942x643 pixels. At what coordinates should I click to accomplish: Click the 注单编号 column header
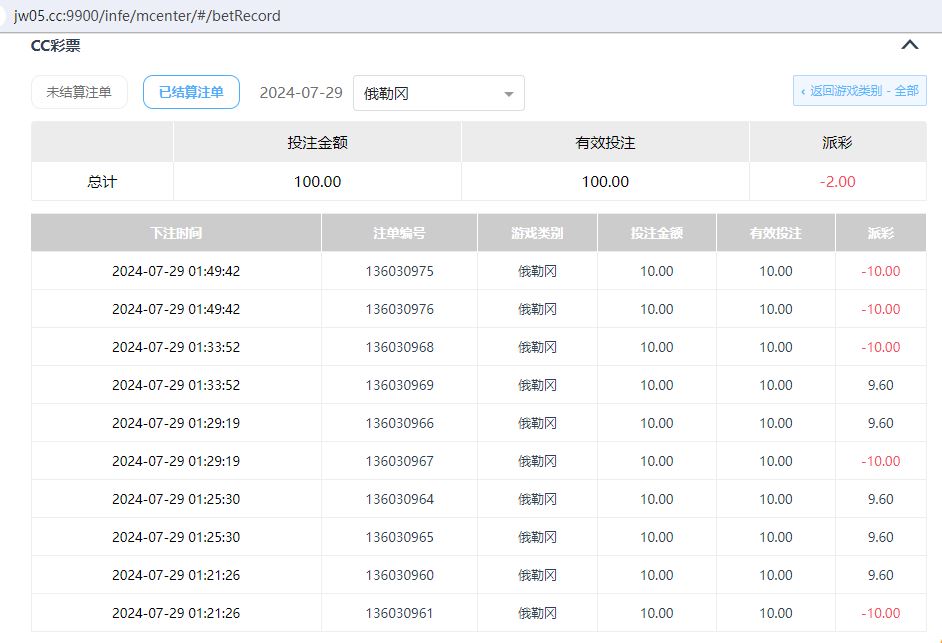coord(399,233)
